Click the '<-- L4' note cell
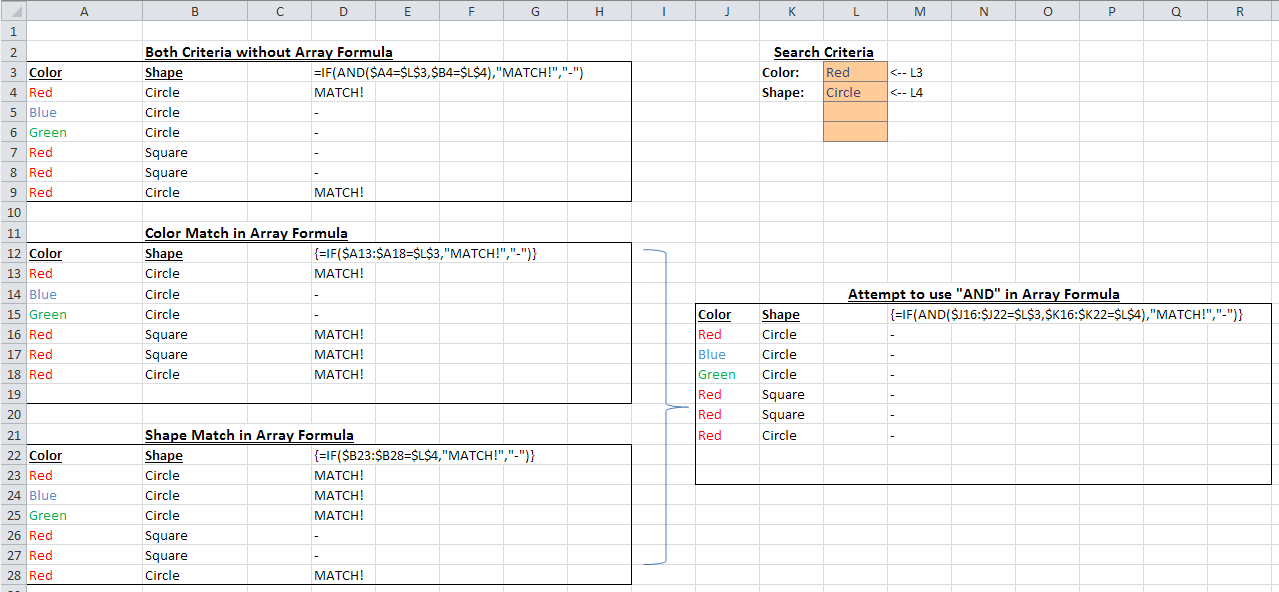This screenshot has height=592, width=1279. pyautogui.click(x=906, y=92)
